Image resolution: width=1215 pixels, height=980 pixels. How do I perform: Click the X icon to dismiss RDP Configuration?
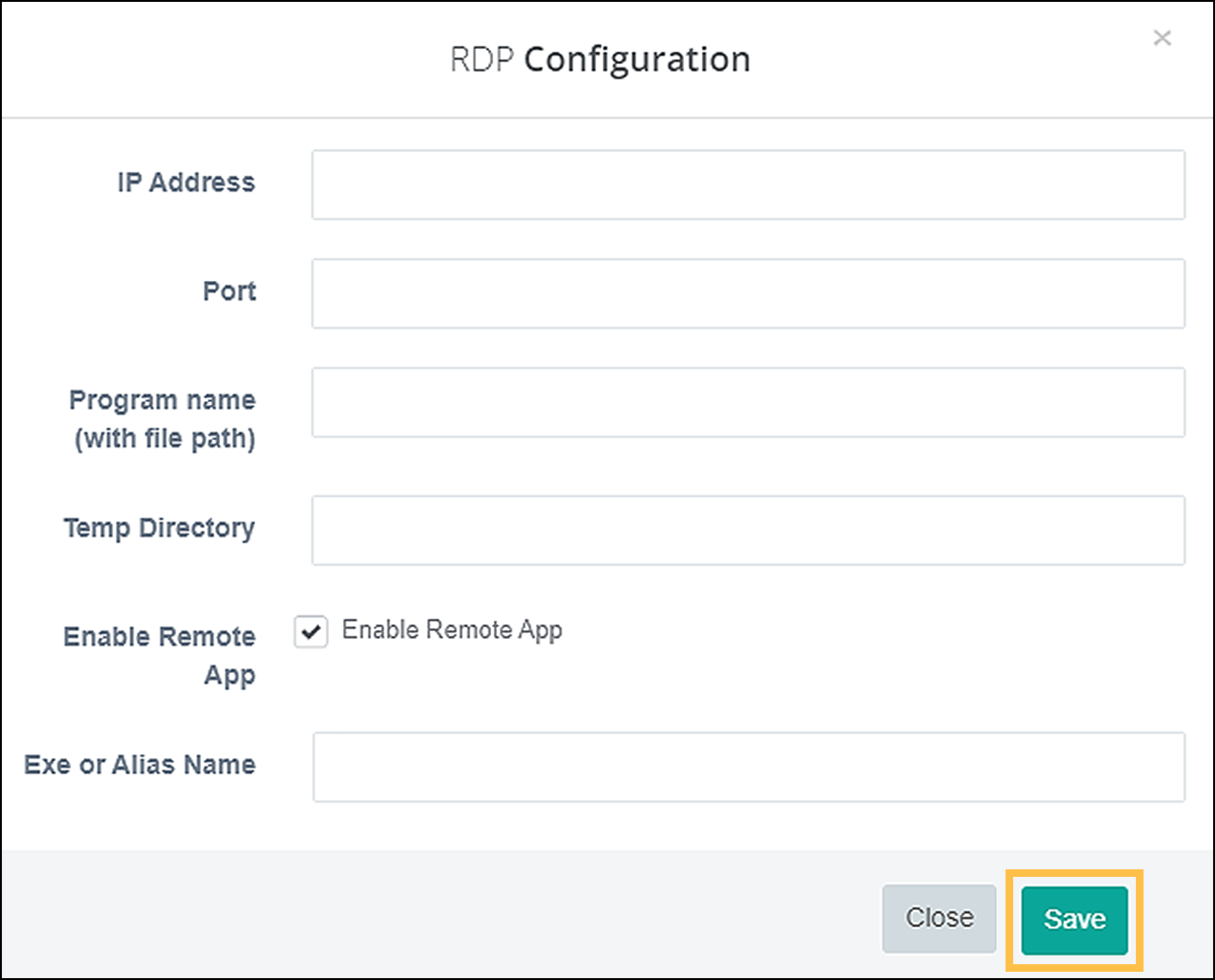(x=1163, y=39)
